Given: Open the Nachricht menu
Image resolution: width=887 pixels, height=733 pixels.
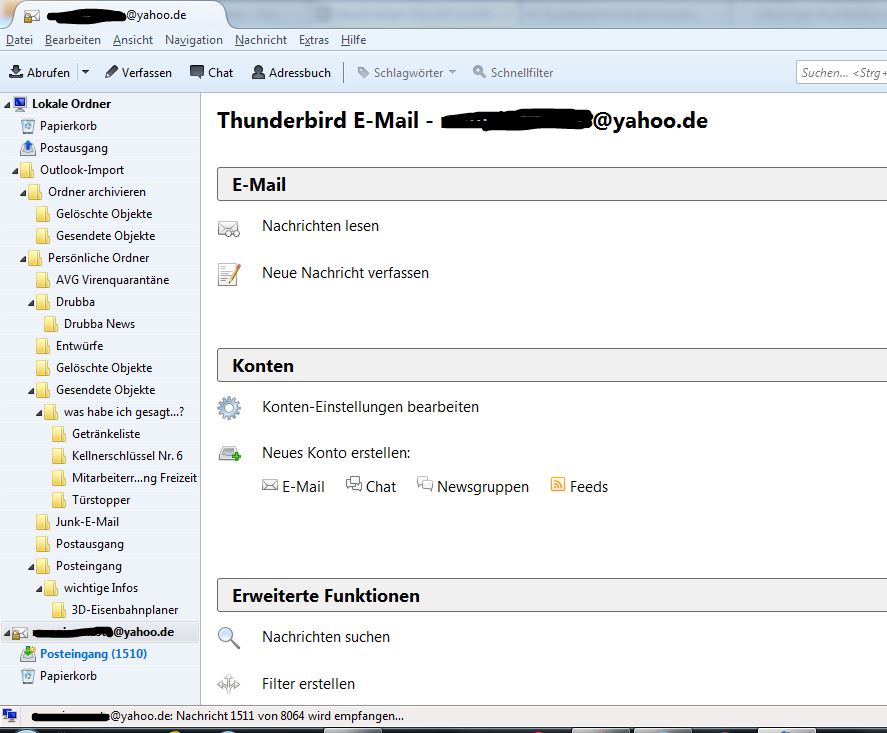Looking at the screenshot, I should point(261,40).
